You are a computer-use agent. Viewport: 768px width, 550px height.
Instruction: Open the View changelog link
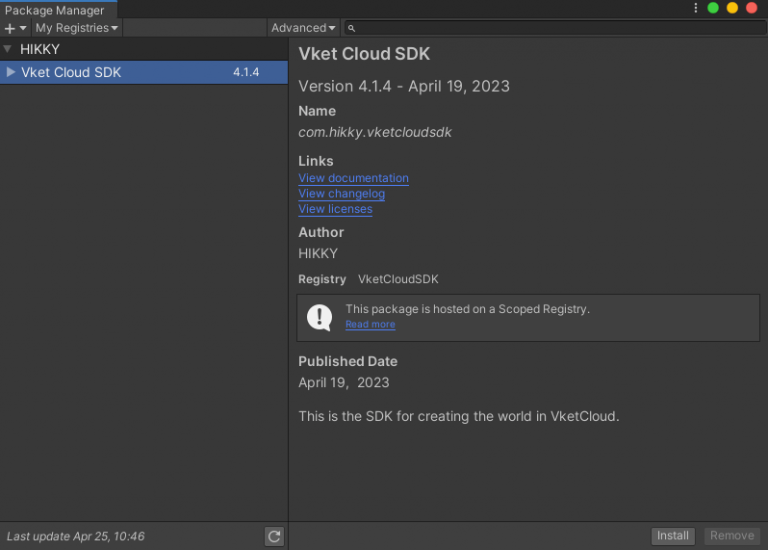click(341, 194)
